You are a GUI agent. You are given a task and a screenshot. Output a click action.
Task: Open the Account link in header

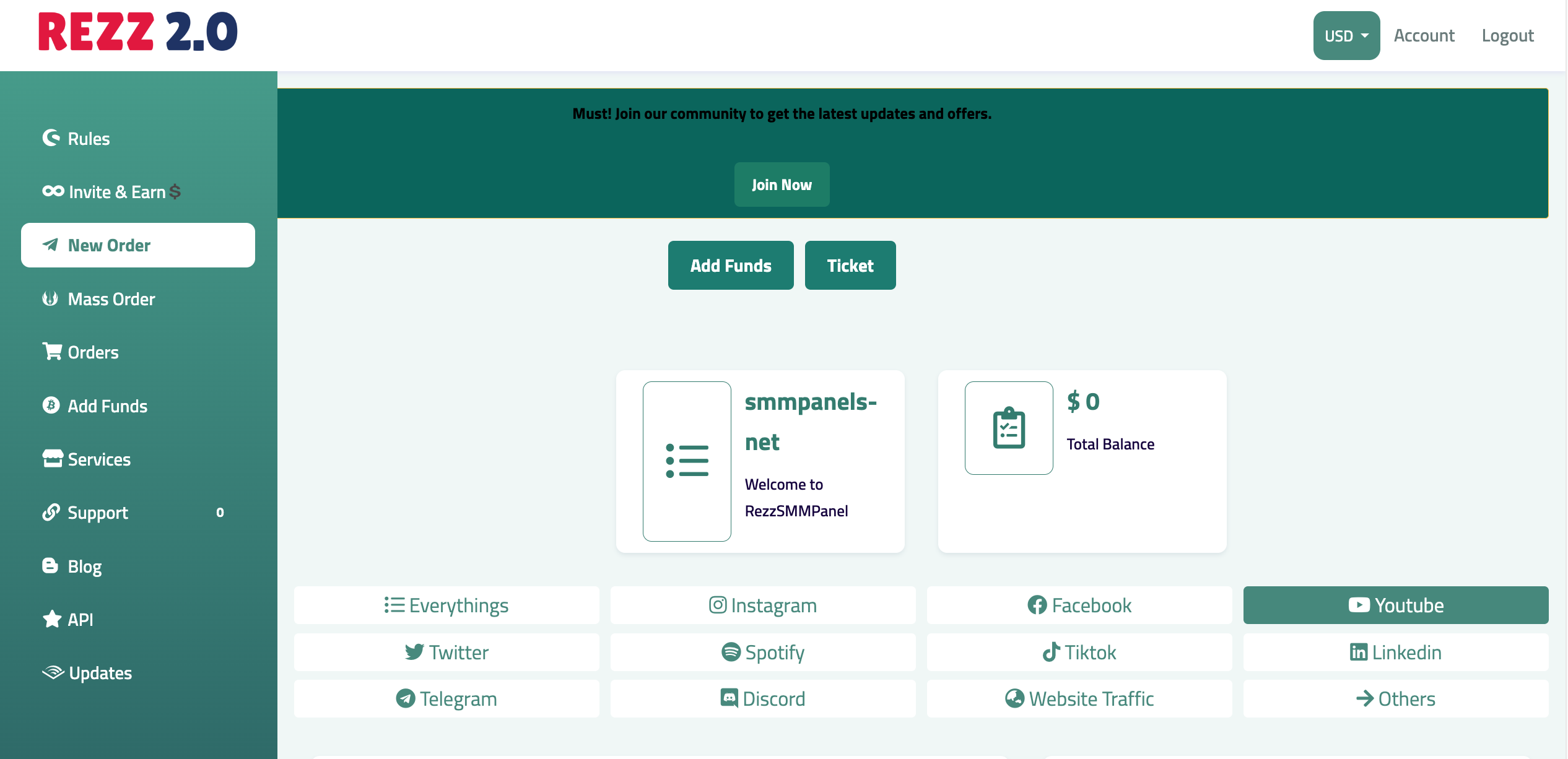coord(1424,36)
